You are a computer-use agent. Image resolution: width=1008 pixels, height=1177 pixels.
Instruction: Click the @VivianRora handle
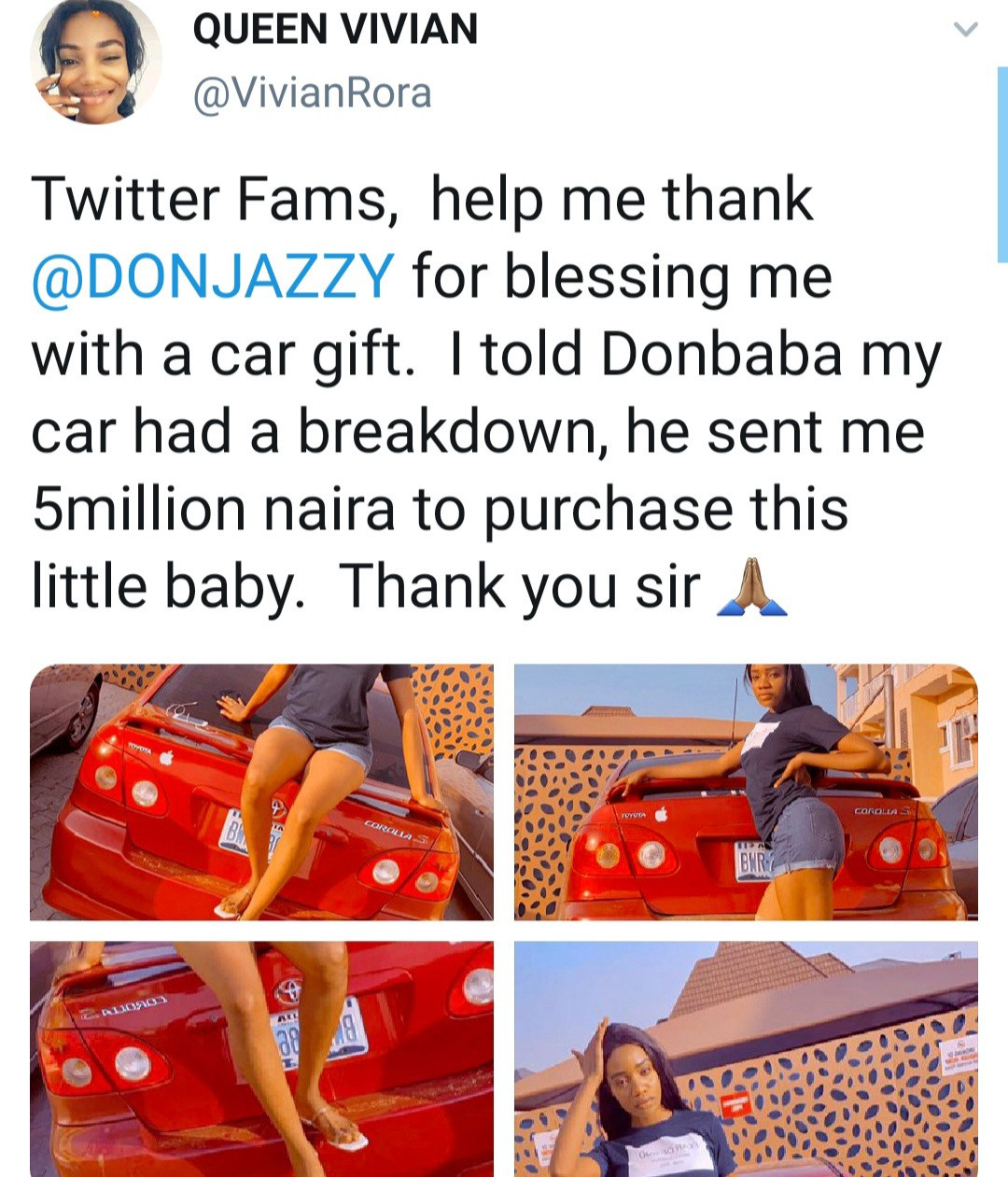coord(312,92)
